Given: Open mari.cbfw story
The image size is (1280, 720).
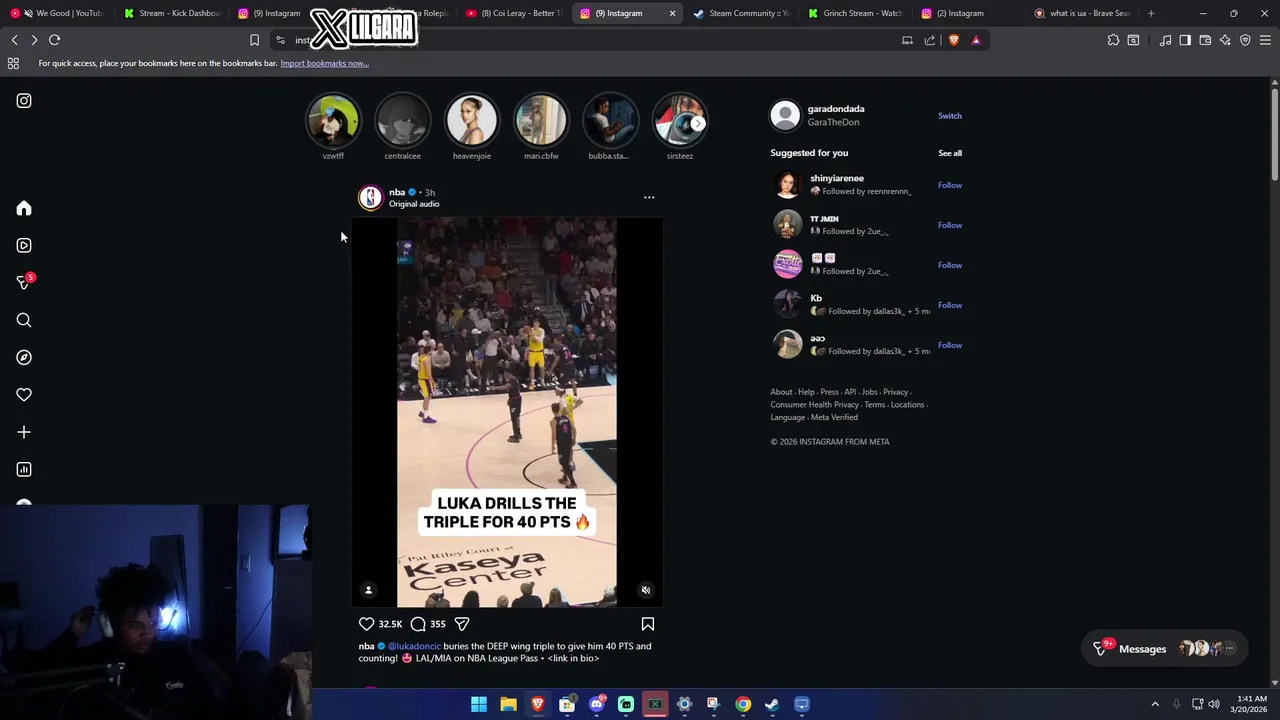Looking at the screenshot, I should coord(541,121).
